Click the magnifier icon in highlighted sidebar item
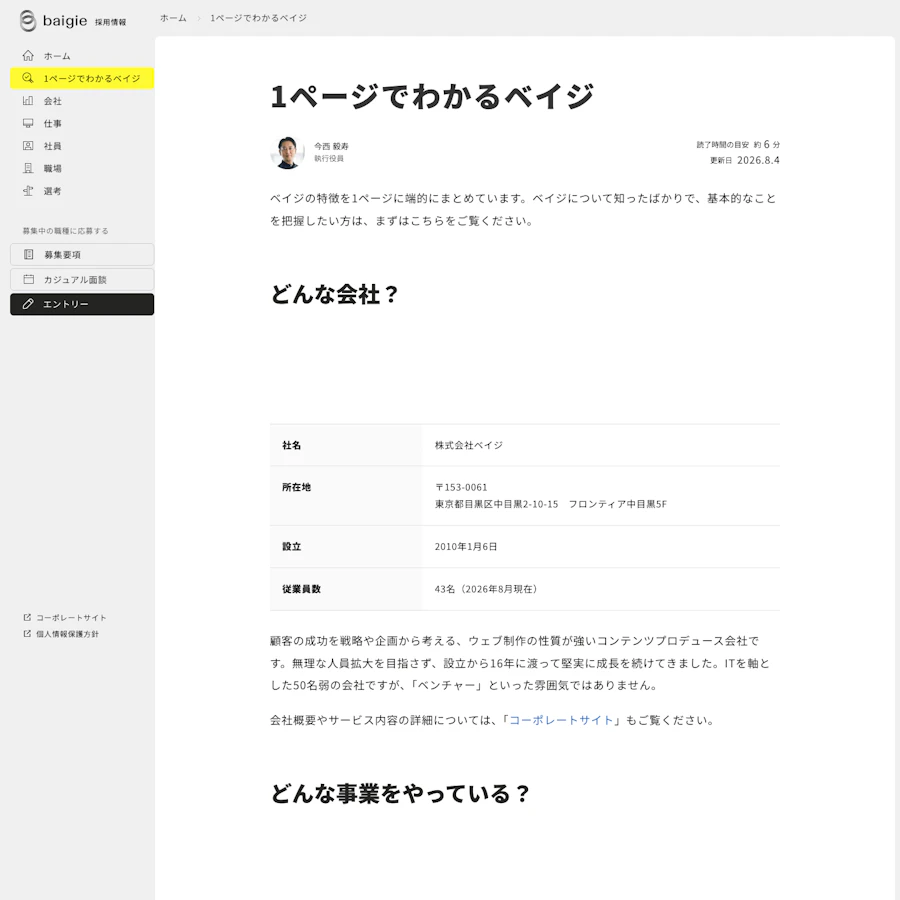 point(28,78)
